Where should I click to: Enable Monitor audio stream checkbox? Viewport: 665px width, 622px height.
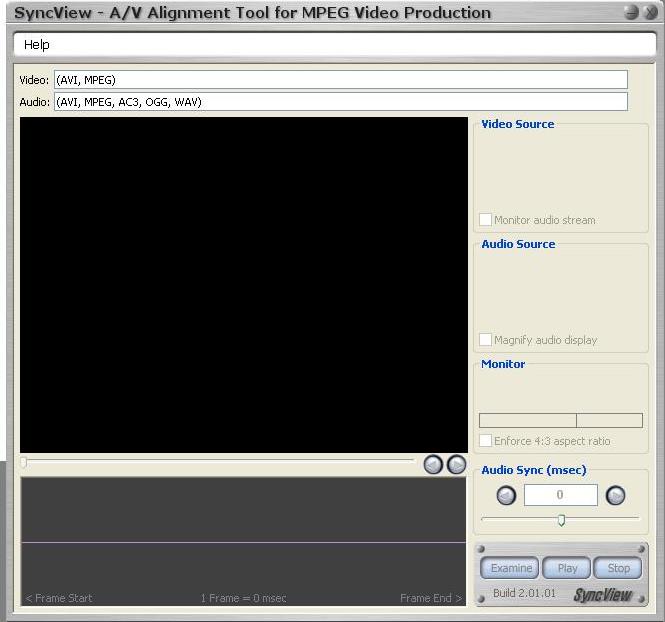tap(485, 220)
